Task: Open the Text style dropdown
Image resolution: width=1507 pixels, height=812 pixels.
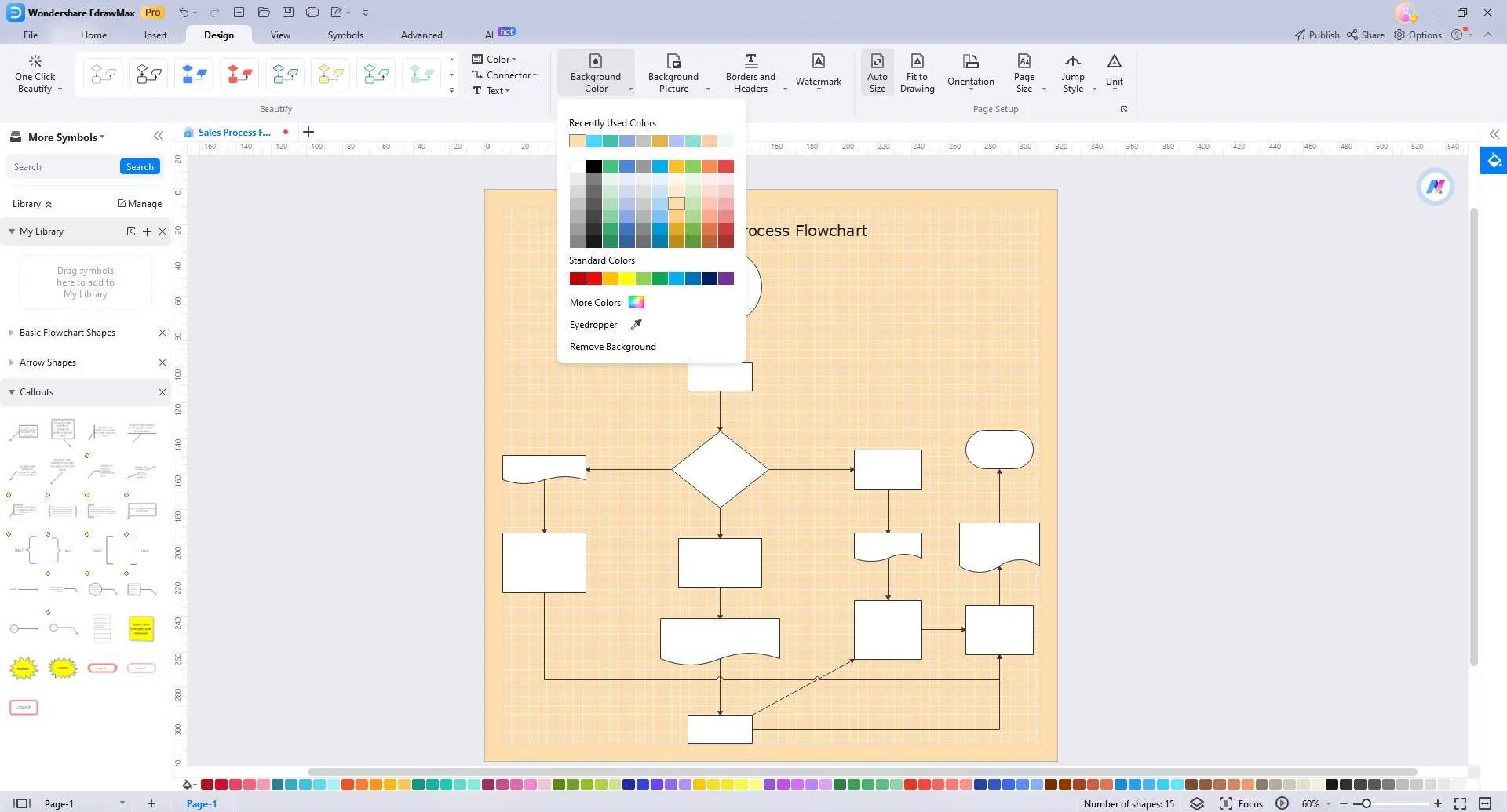Action: (x=491, y=91)
